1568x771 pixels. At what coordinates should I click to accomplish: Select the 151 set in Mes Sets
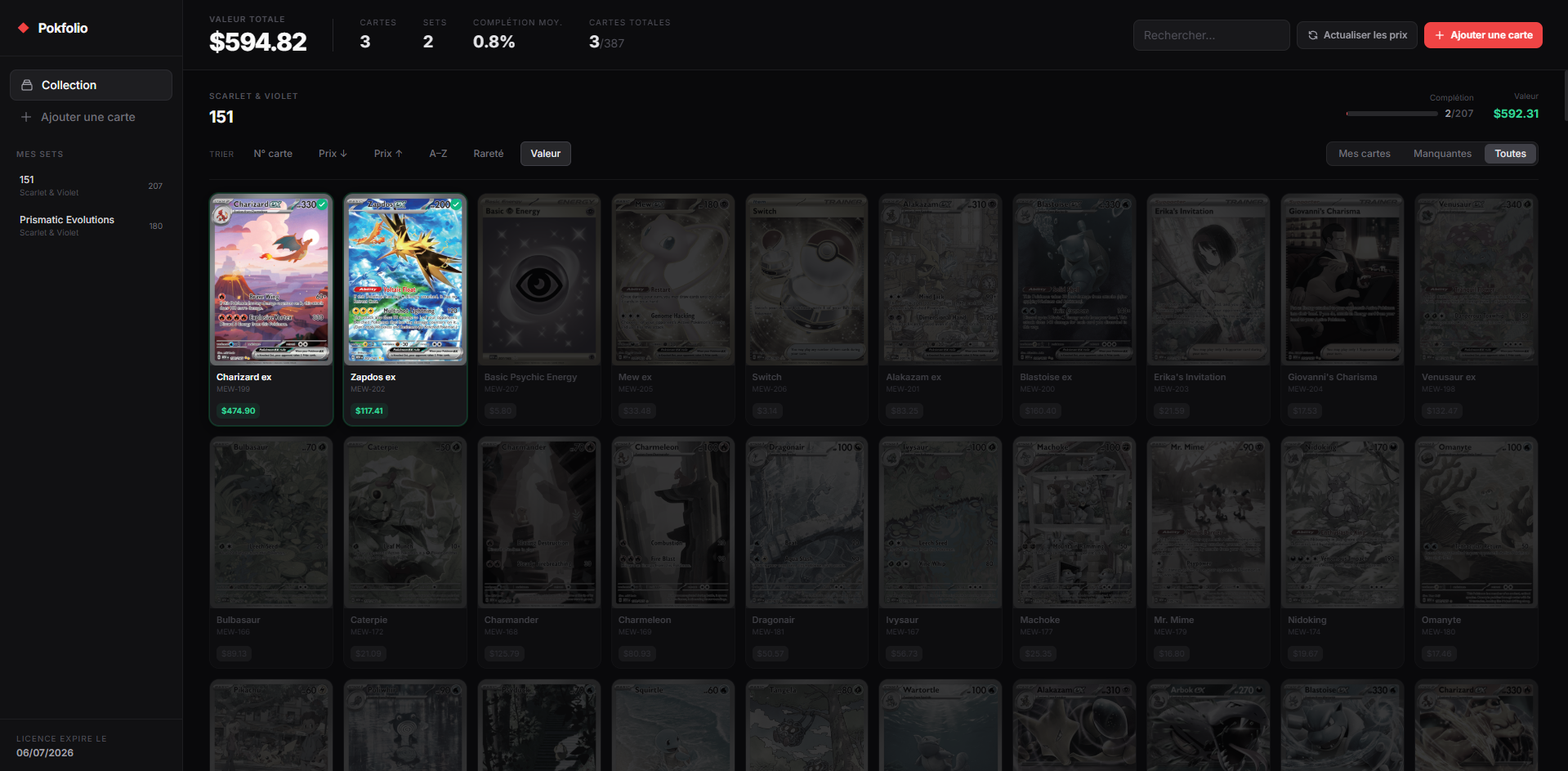pyautogui.click(x=91, y=186)
